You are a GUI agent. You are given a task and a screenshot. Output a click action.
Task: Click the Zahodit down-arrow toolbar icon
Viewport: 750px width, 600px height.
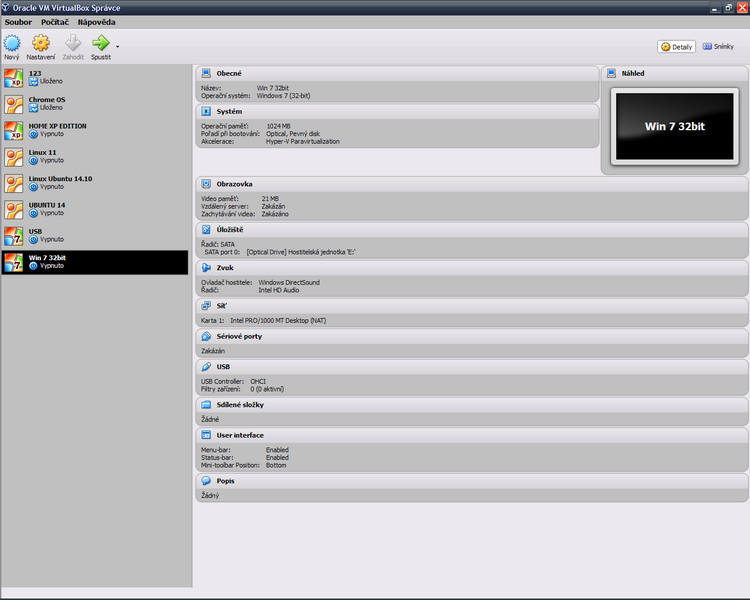point(73,43)
